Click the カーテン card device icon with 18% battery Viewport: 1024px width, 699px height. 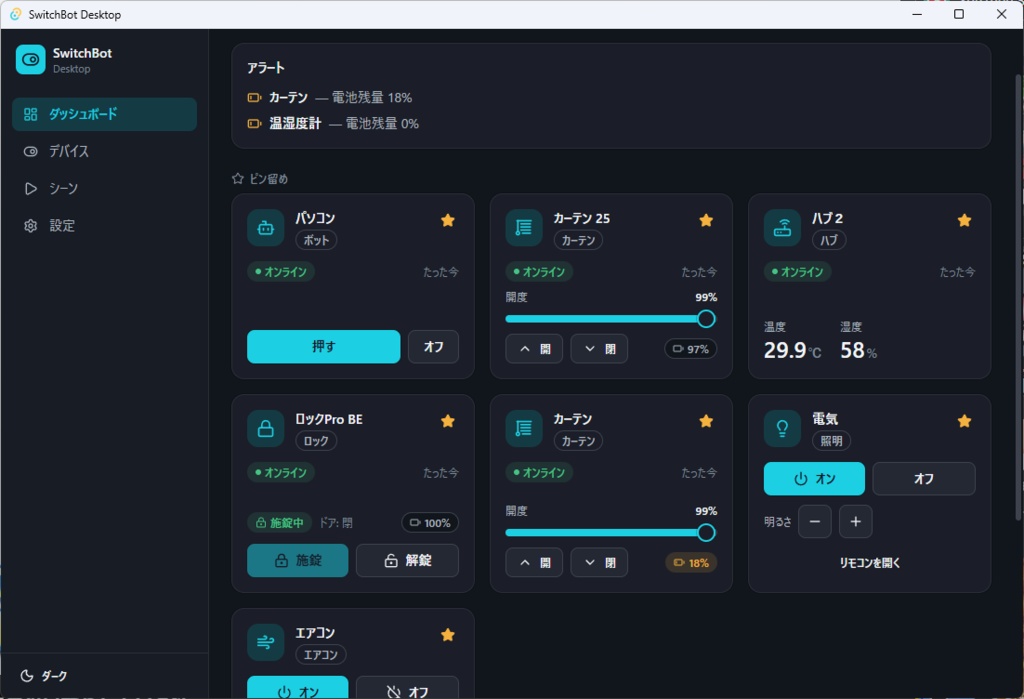(524, 429)
